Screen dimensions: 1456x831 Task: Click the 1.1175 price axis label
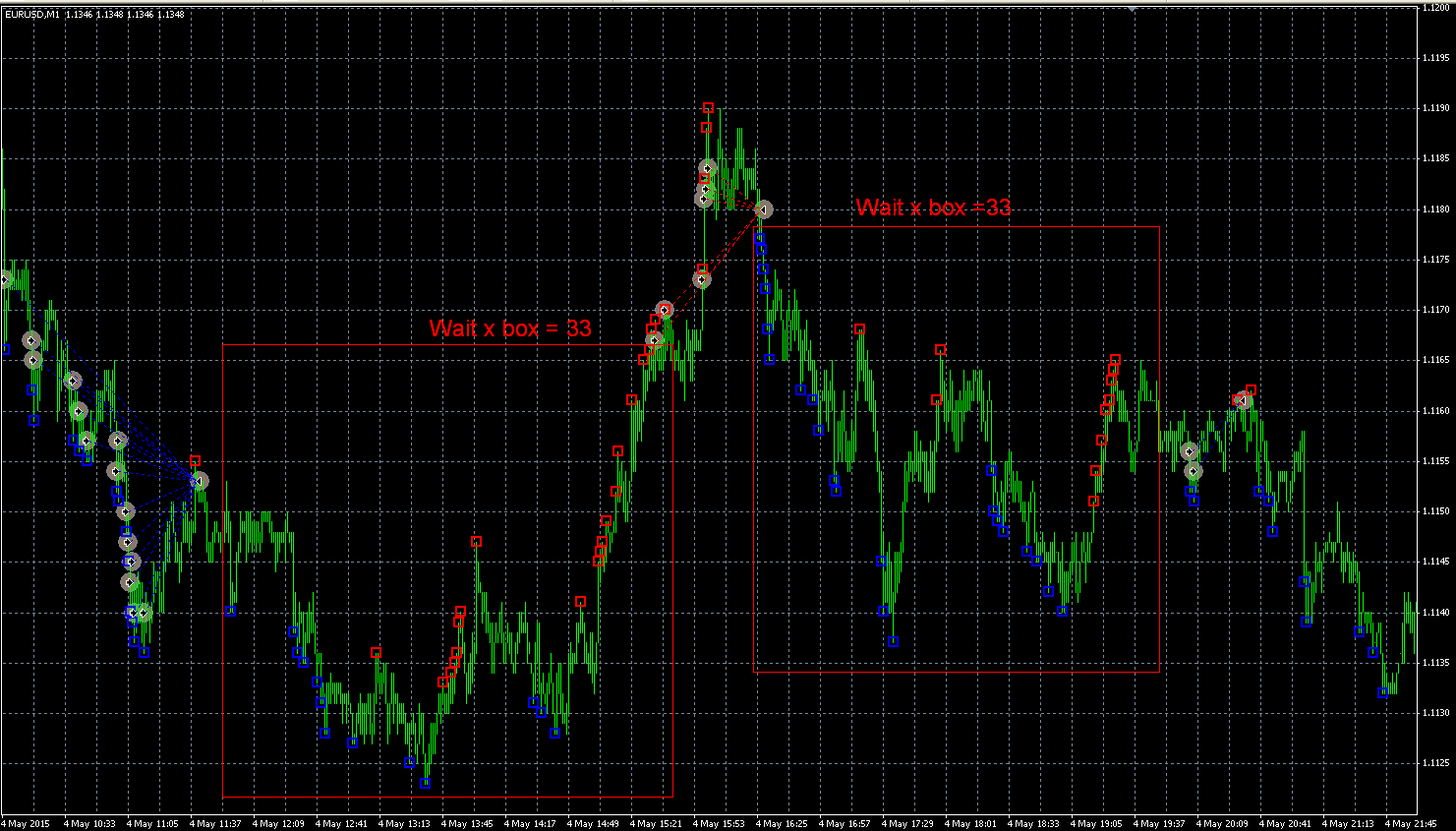tap(1435, 260)
